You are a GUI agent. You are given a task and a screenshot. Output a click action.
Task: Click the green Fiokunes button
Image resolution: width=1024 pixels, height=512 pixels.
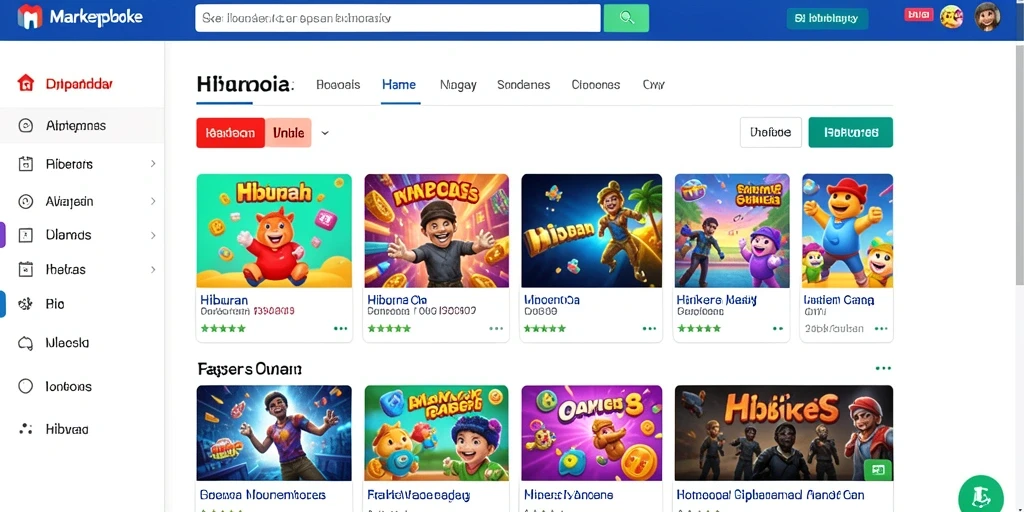850,133
